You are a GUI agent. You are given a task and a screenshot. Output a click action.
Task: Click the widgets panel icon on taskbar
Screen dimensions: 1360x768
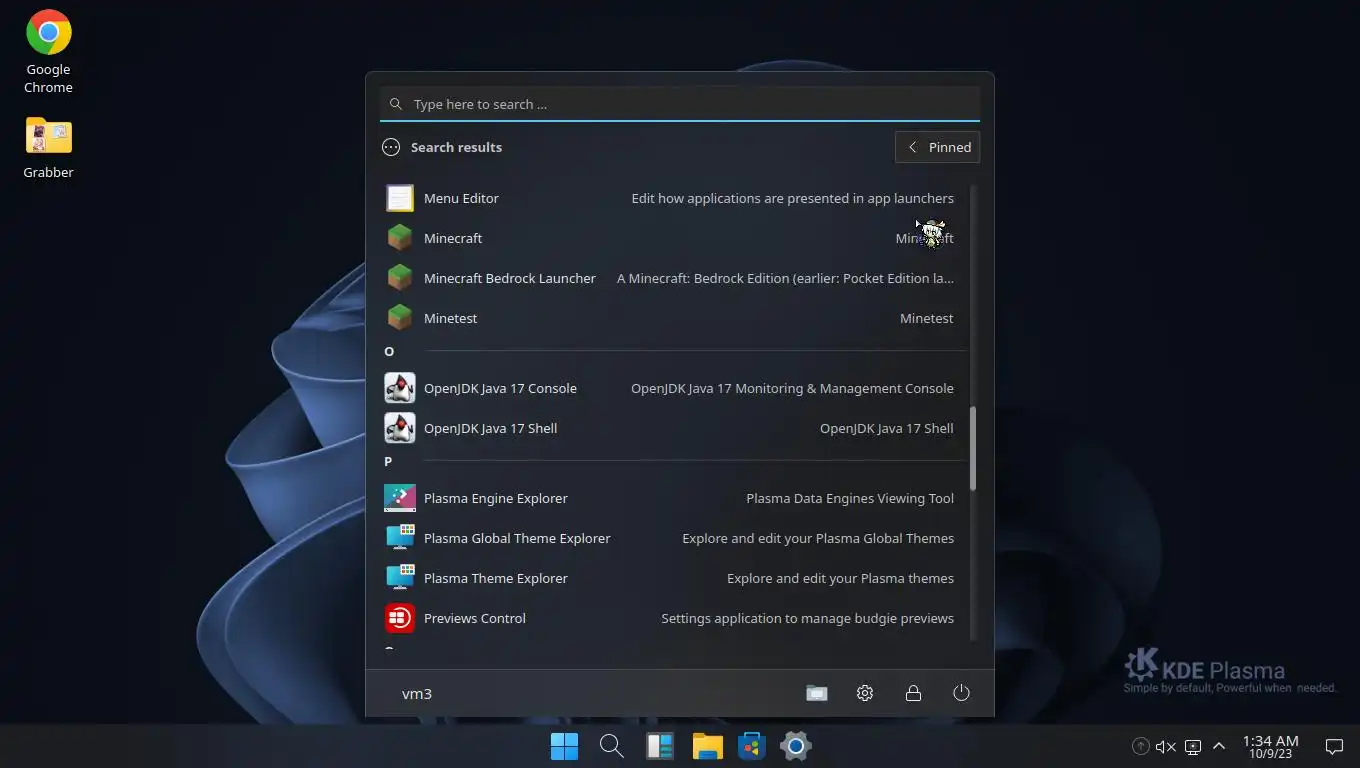click(660, 746)
